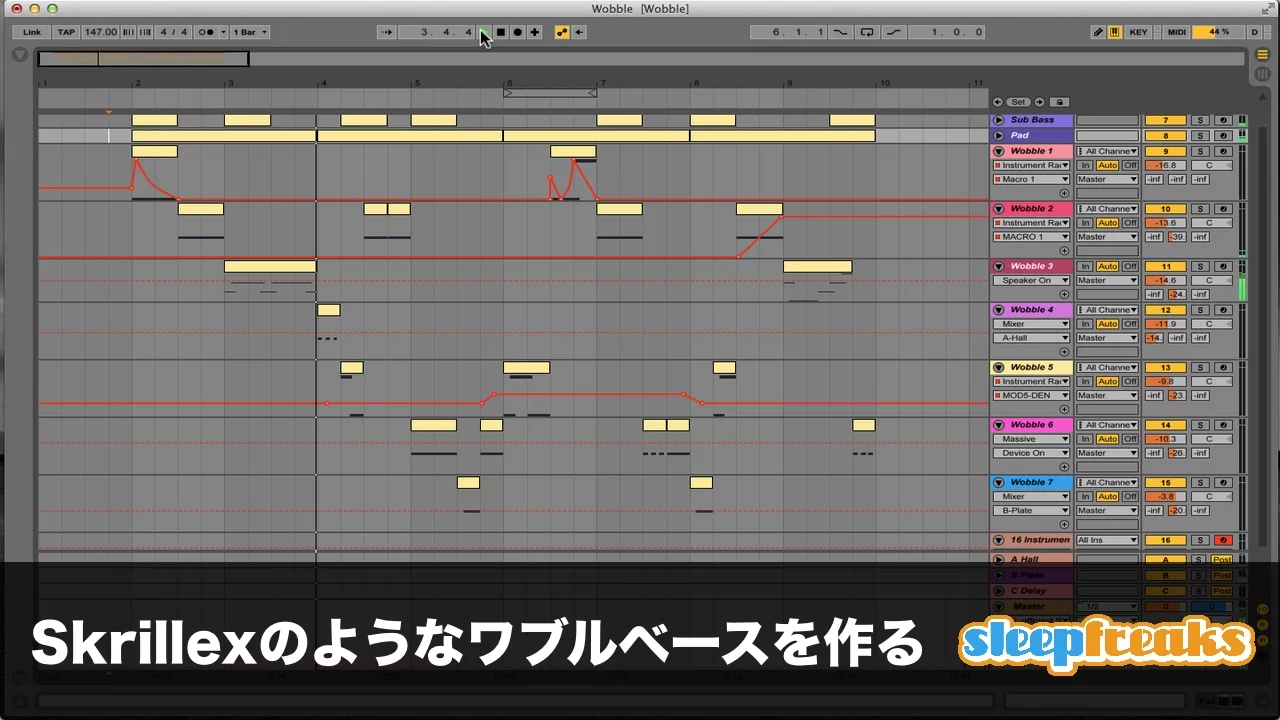Switch to Arrangement view icon

pos(1262,54)
